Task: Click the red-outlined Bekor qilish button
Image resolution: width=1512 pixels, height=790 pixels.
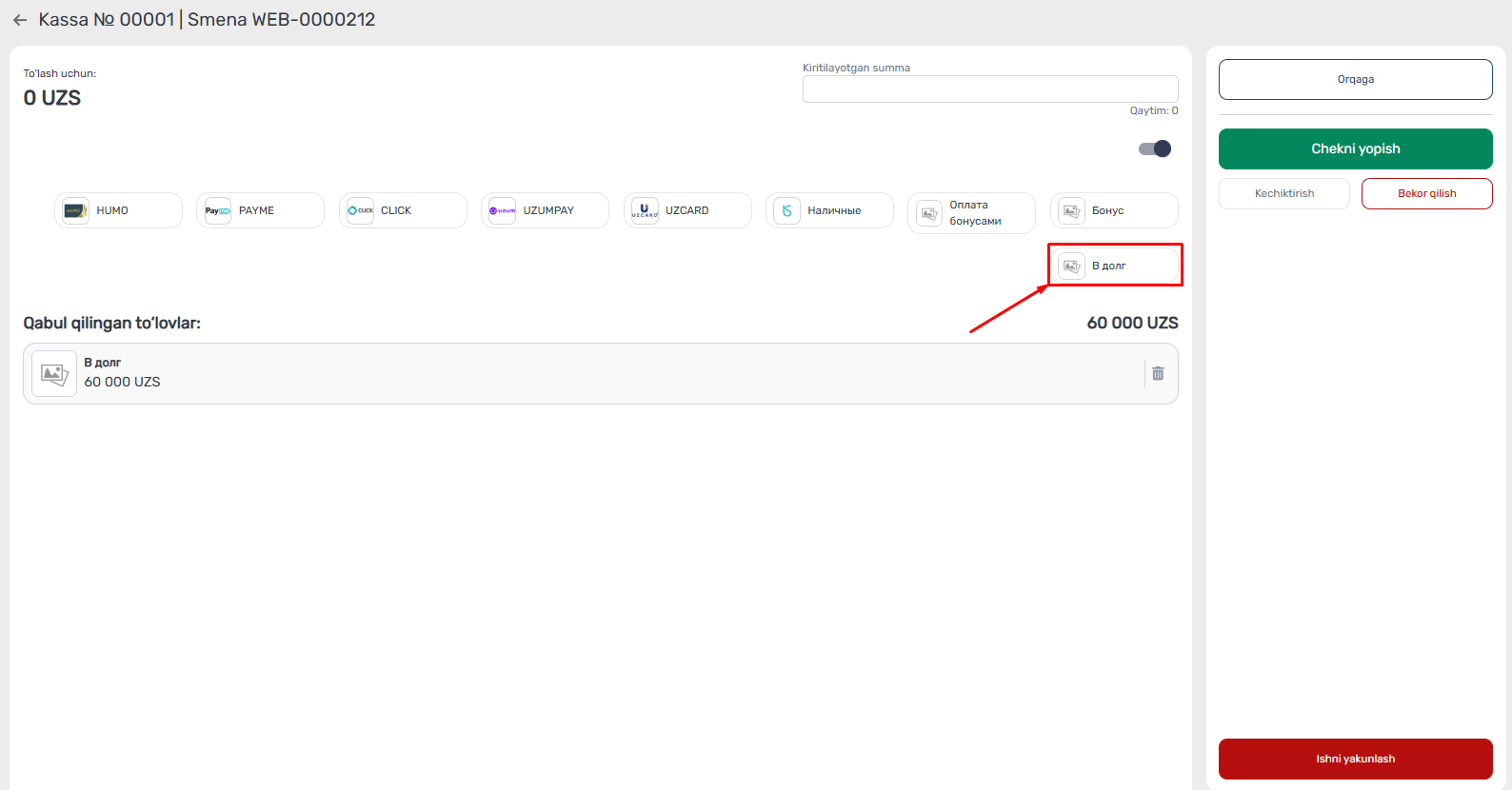Action: (x=1426, y=193)
